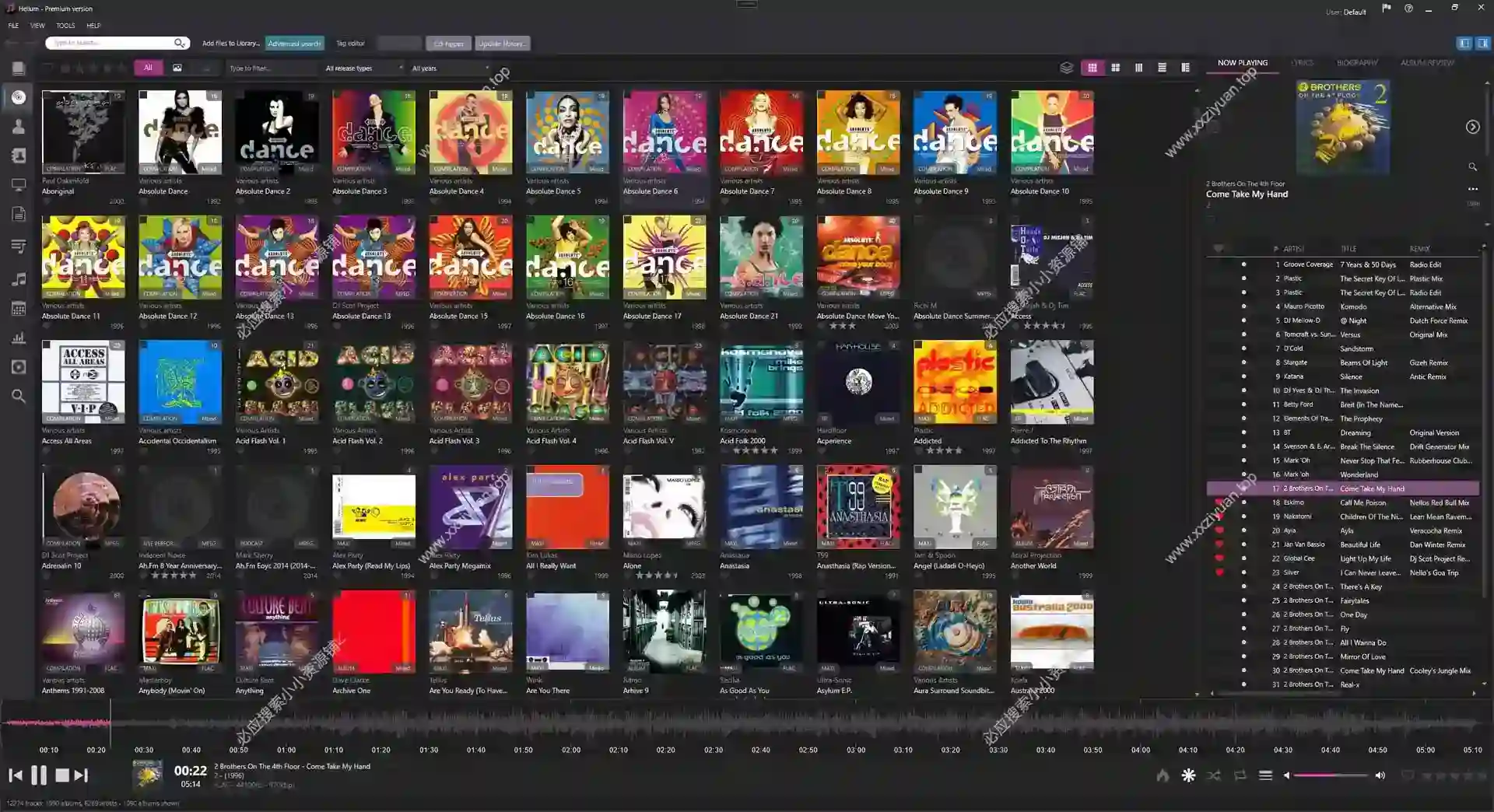Image resolution: width=1494 pixels, height=812 pixels.
Task: Switch to the Biography tab
Action: click(1356, 63)
